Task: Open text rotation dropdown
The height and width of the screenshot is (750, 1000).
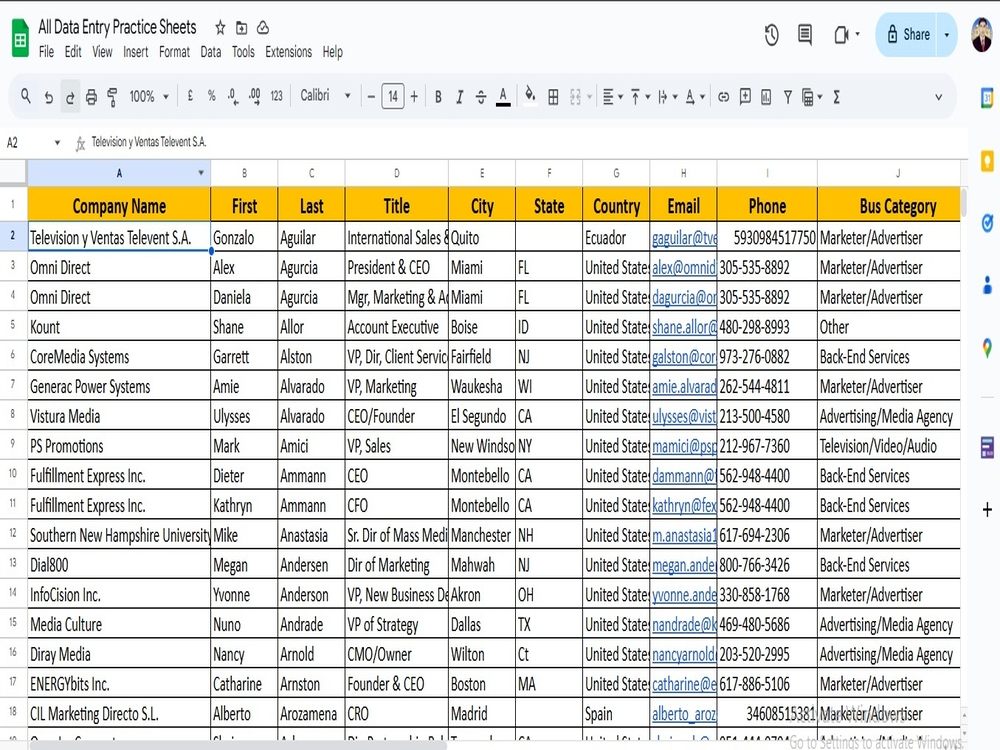Action: pos(695,97)
